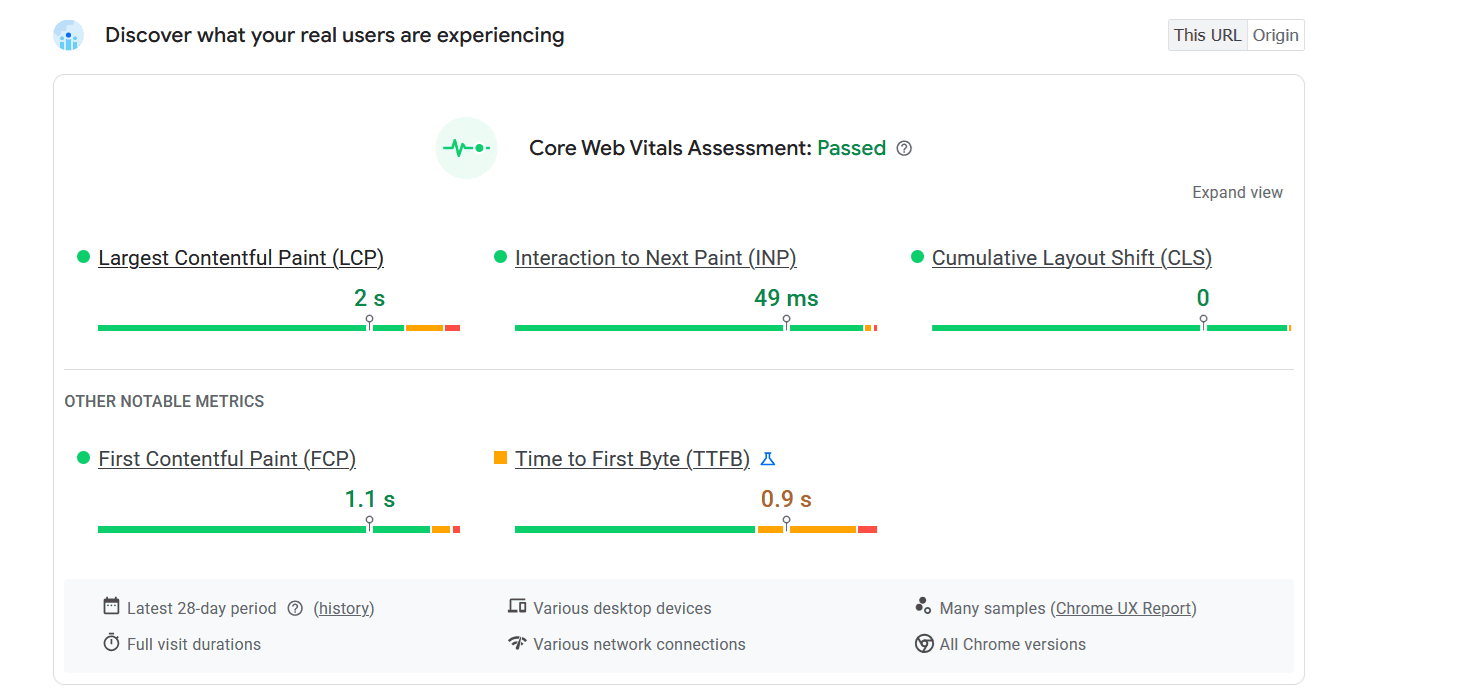Click the TTFB experimental flask icon
The width and height of the screenshot is (1461, 700).
tap(768, 459)
